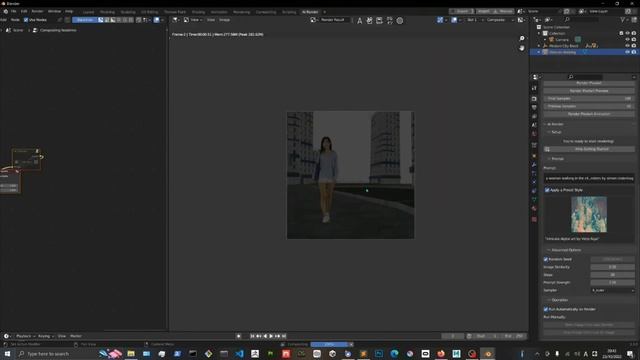Click the first Run Manually button
Screen dimensions: 640x360
589,325
